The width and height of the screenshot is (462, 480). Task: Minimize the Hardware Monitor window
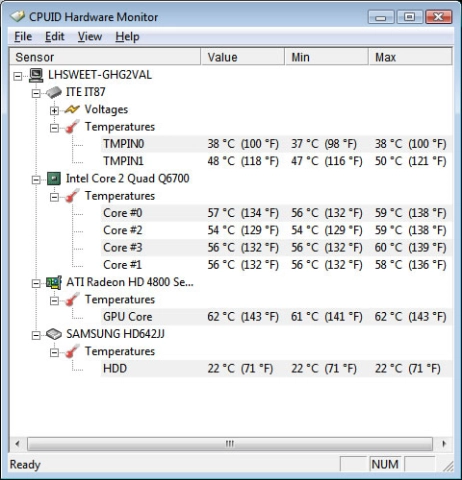coord(381,17)
